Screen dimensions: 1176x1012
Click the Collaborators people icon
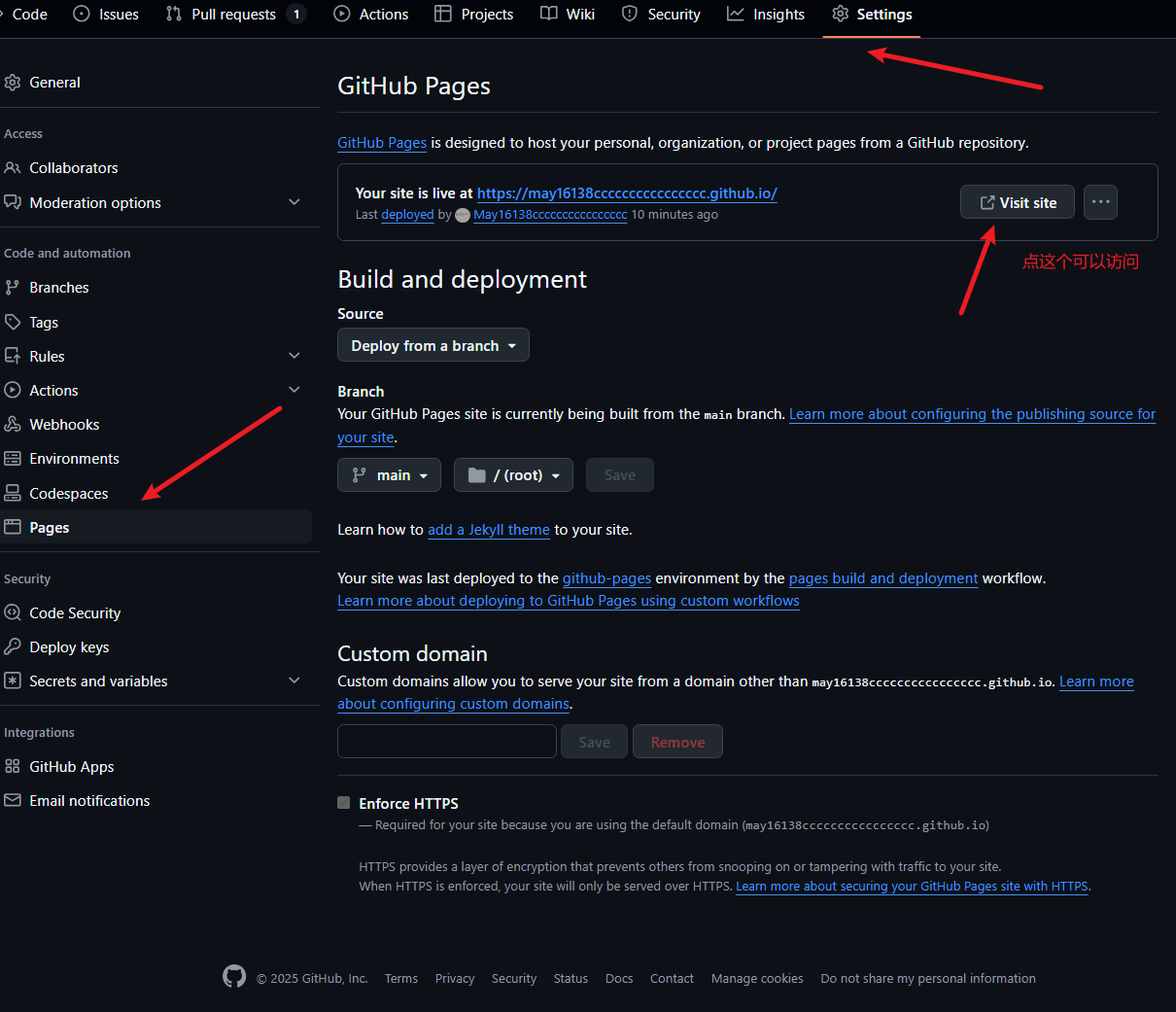(13, 167)
